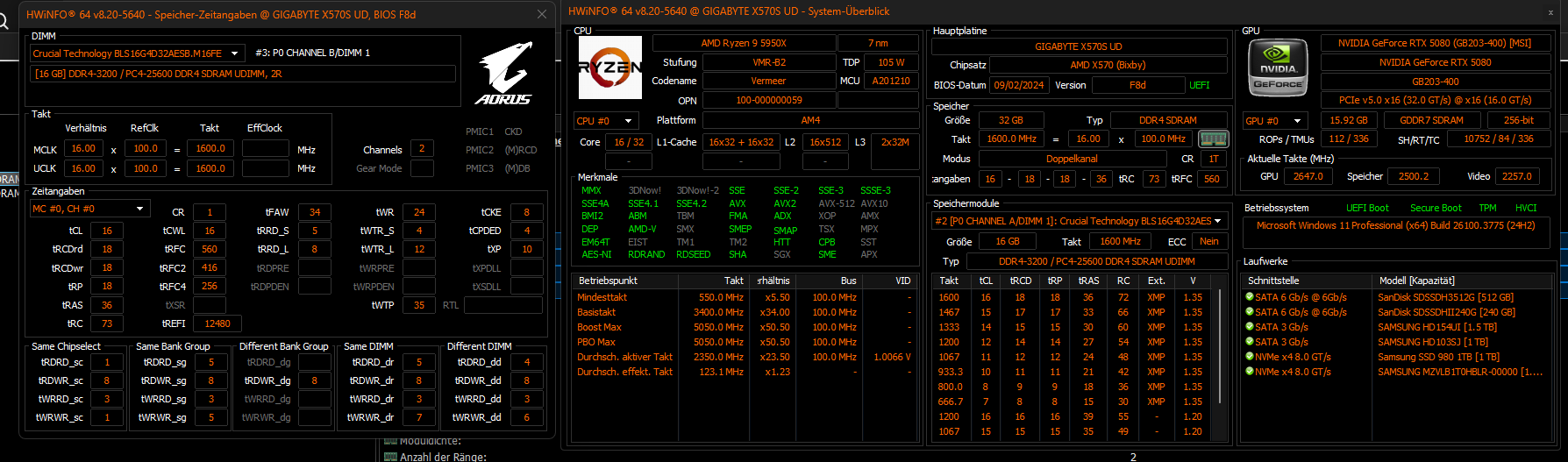
Task: Click the AMD Ryzen 9 5950X name field
Action: [744, 43]
